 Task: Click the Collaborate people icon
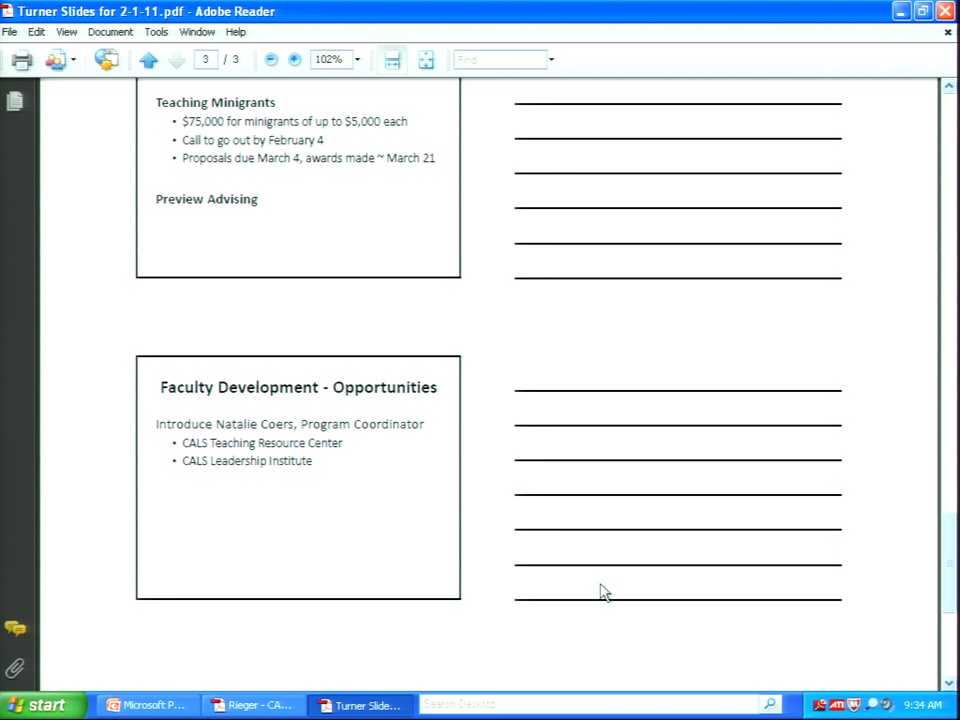click(x=55, y=60)
